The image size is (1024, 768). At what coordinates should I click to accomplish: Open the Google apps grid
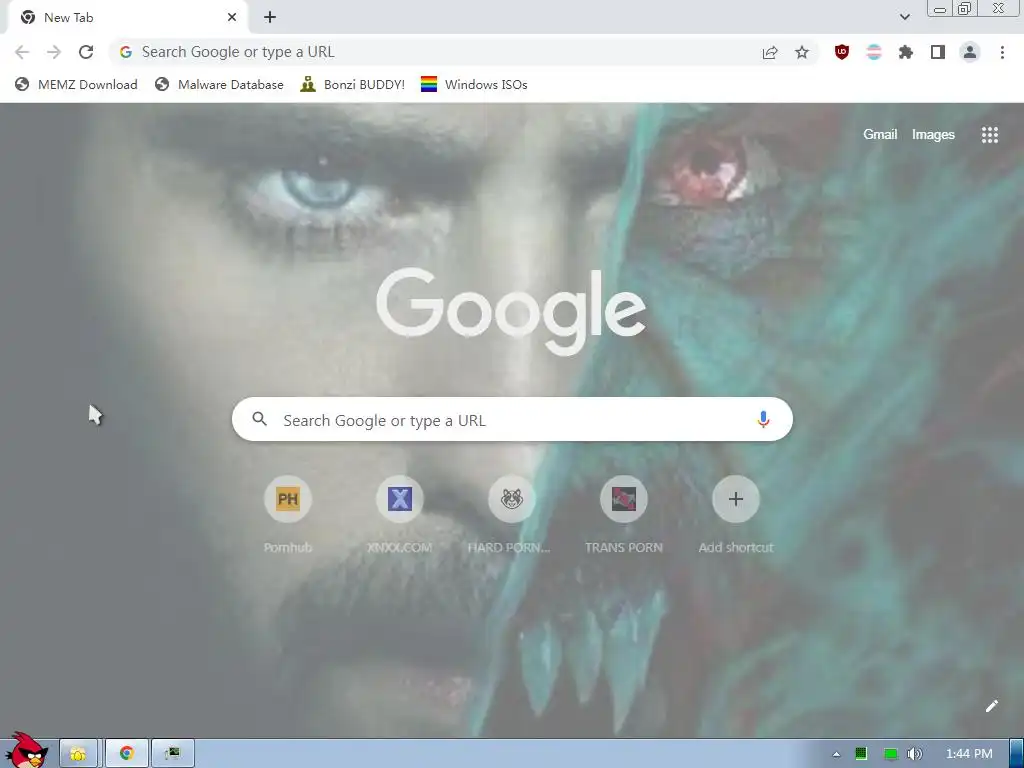[989, 135]
